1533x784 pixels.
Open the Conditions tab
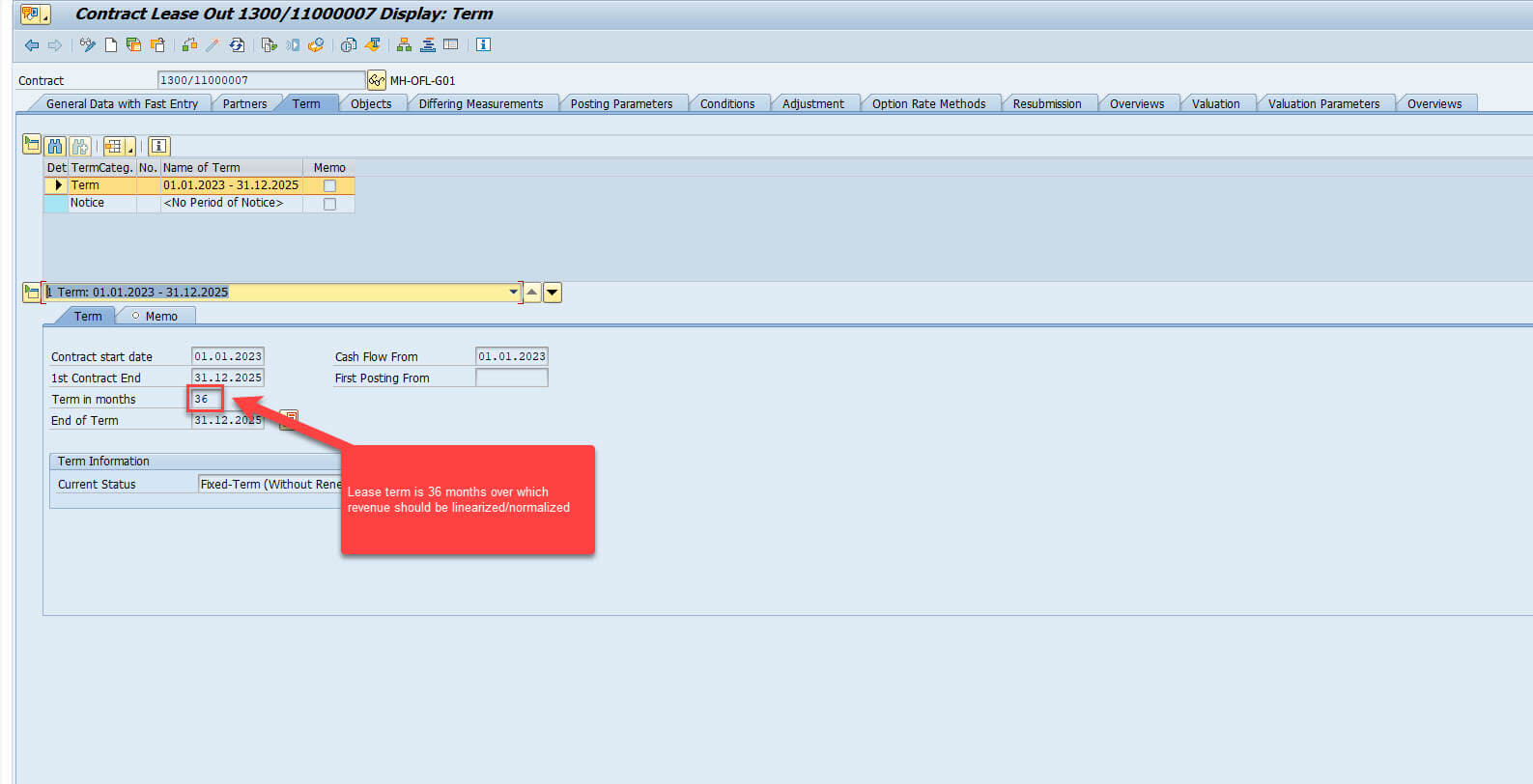click(x=726, y=104)
